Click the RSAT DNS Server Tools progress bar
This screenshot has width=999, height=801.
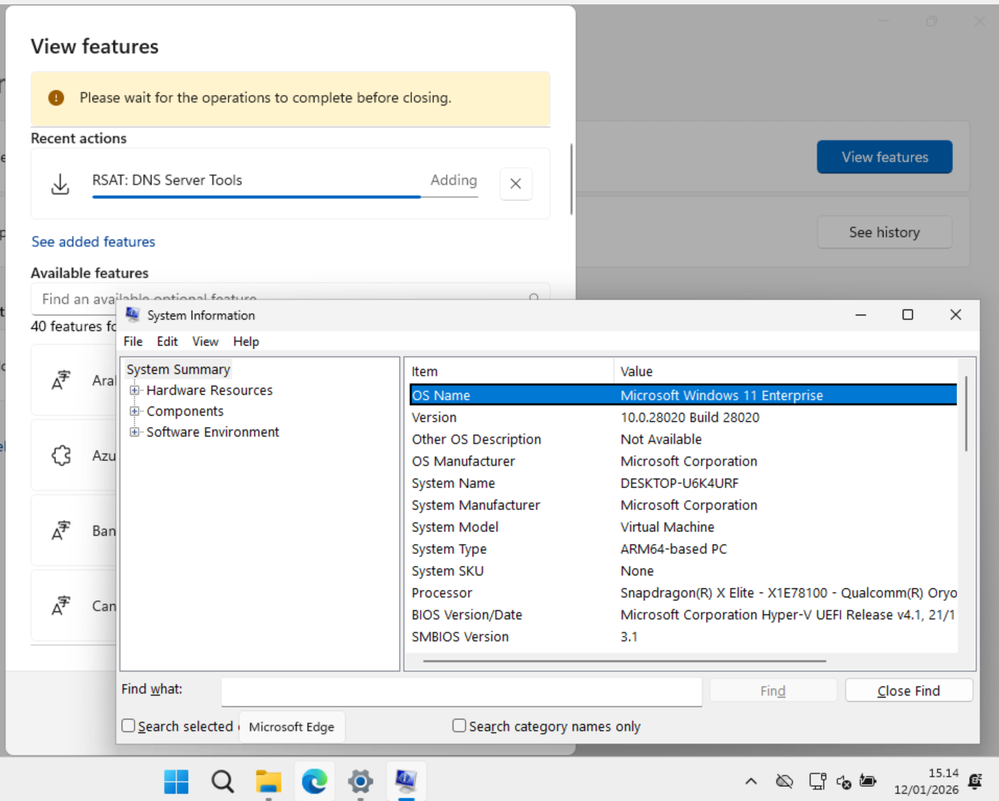(x=285, y=197)
